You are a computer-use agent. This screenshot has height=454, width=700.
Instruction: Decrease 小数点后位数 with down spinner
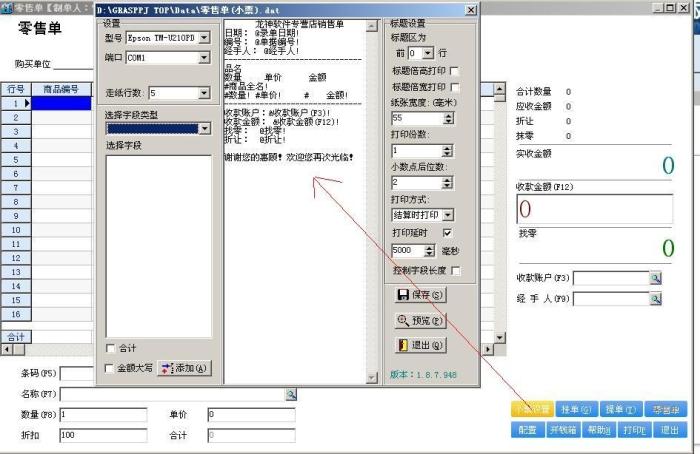pyautogui.click(x=447, y=186)
